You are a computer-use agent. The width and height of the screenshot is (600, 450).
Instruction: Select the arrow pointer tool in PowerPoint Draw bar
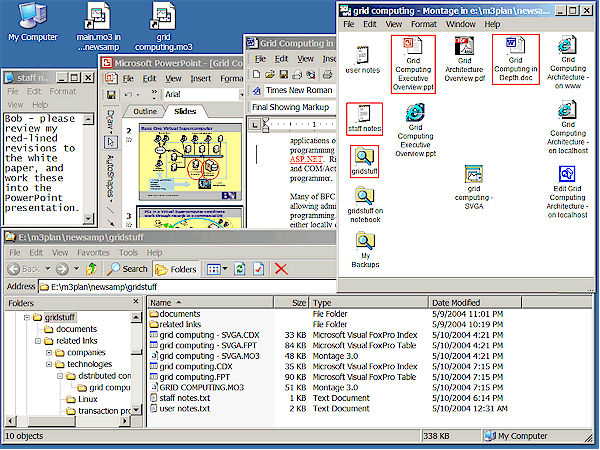[111, 142]
